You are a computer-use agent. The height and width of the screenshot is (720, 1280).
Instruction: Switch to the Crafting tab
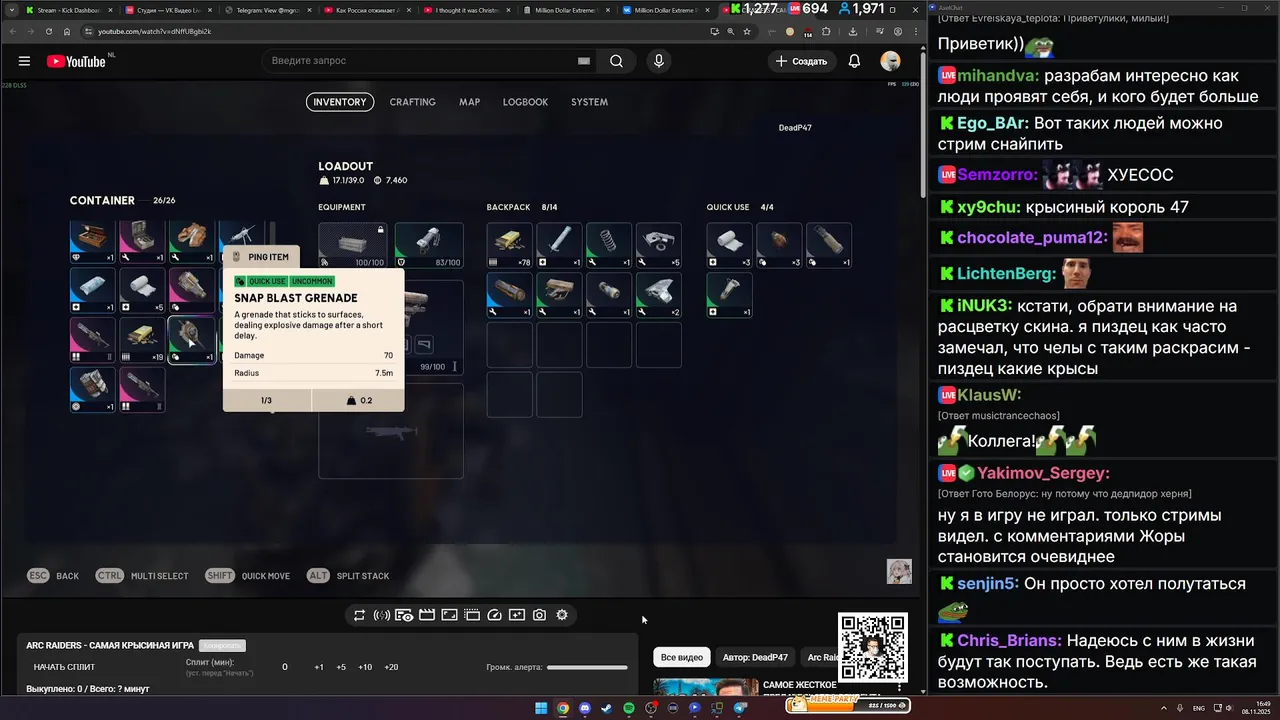[412, 102]
